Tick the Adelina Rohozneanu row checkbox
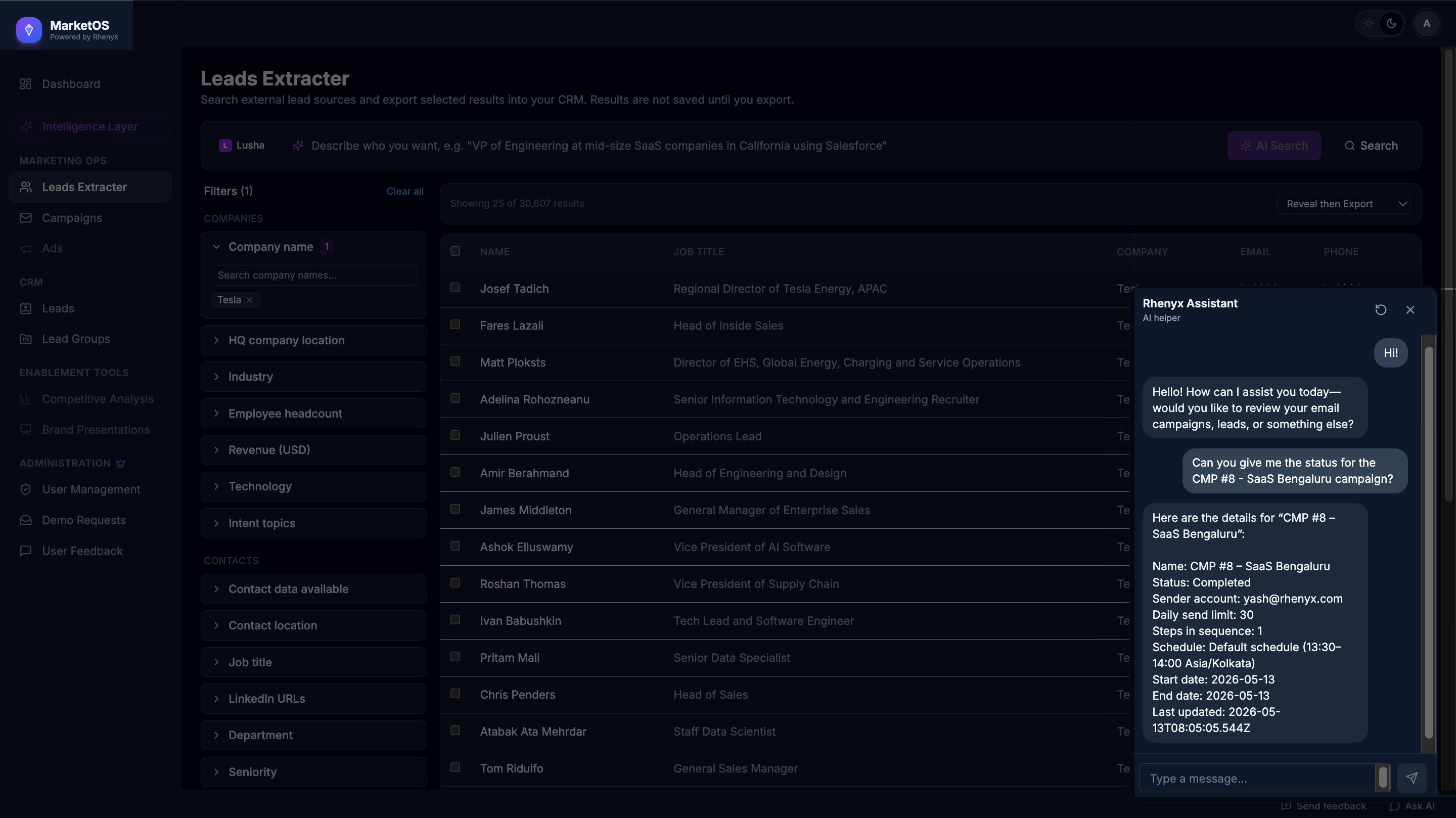Screen dimensions: 1456x818 pos(455,398)
